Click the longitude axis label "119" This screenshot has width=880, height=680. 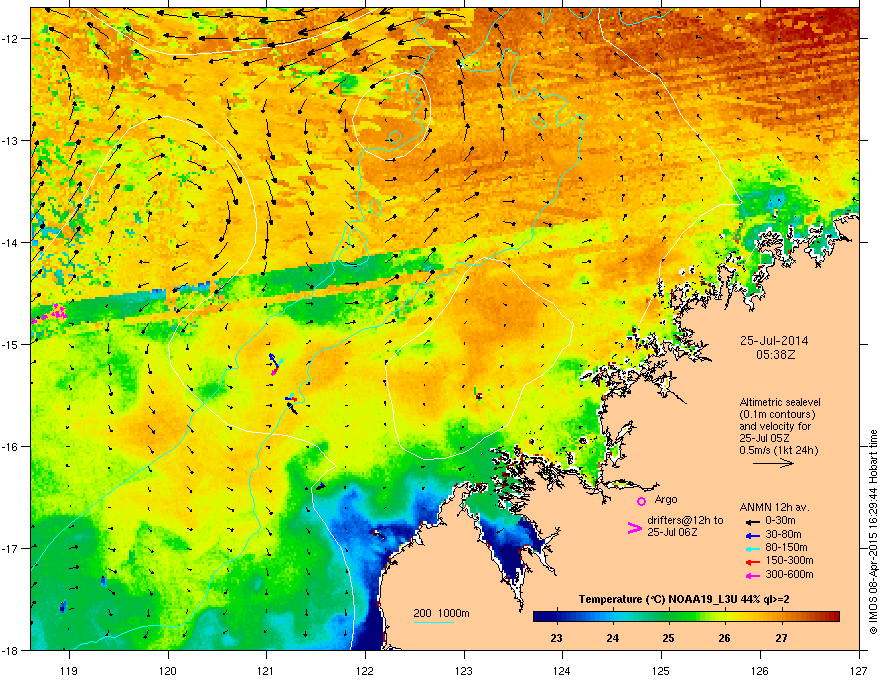tap(69, 671)
